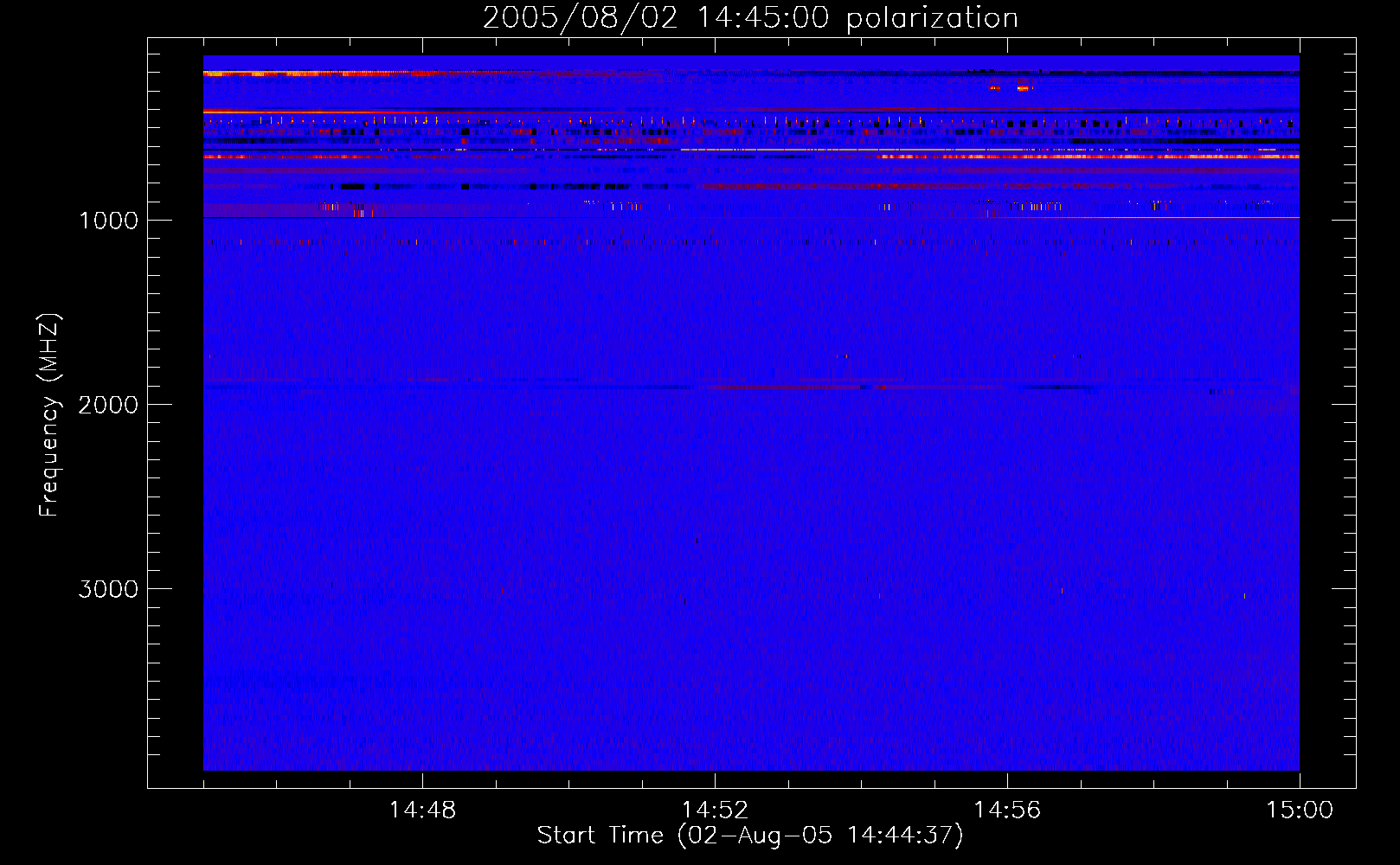Click the 'Frequency (MHZ)' axis label
The image size is (1400, 865).
point(49,415)
